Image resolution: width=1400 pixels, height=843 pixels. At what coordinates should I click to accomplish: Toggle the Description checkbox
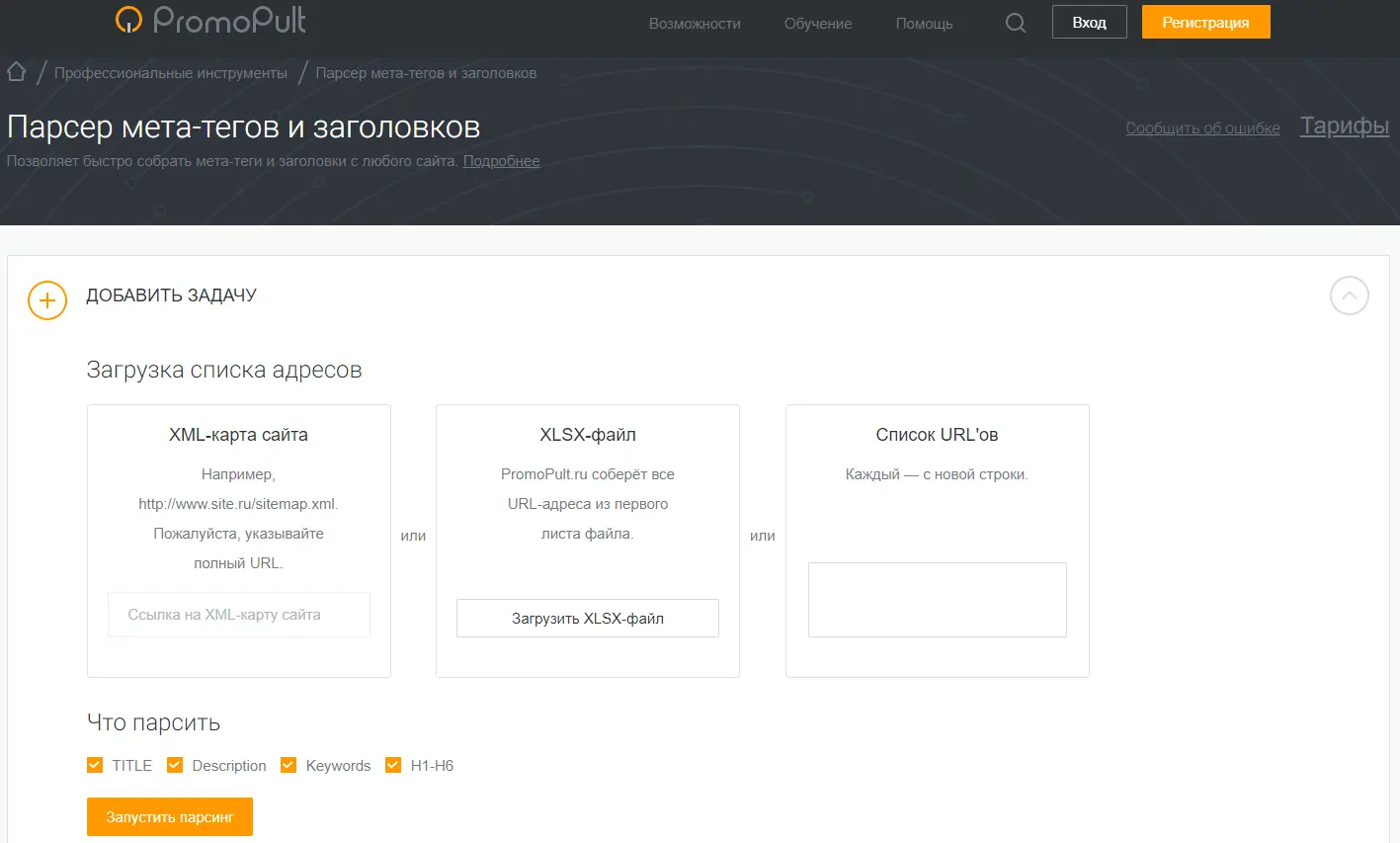175,765
